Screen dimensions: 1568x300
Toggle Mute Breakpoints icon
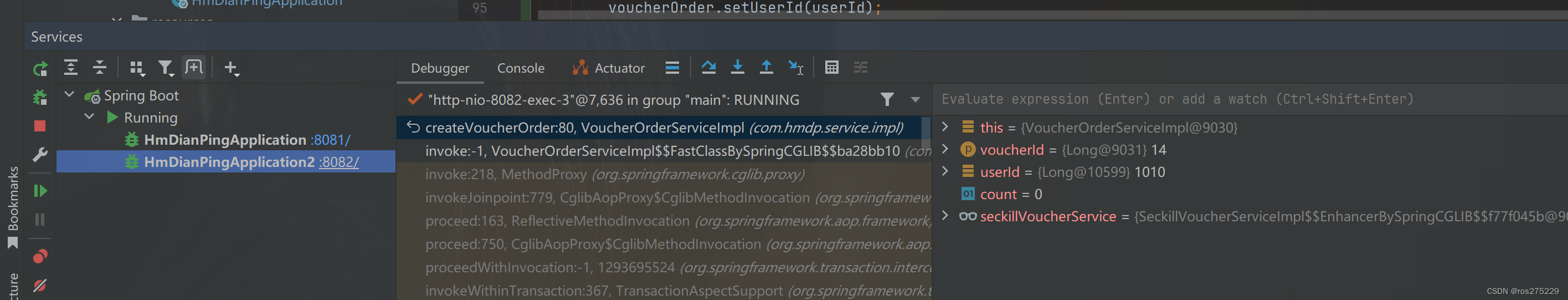coord(40,285)
